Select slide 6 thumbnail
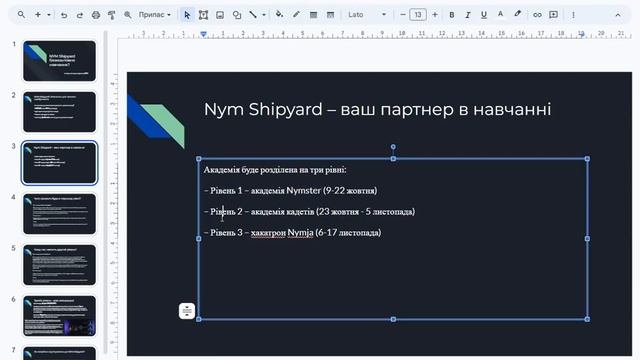Image resolution: width=640 pixels, height=360 pixels. coord(60,316)
